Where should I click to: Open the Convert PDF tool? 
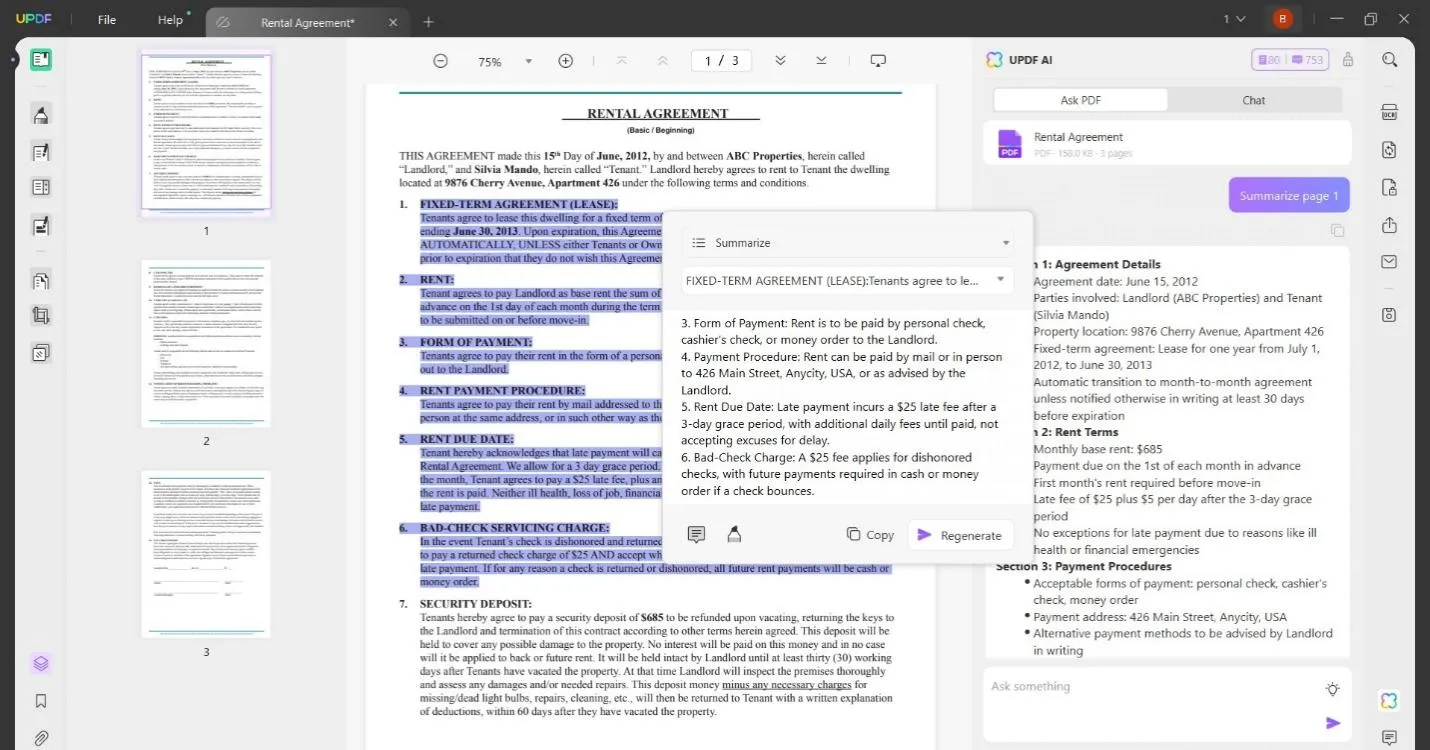click(x=1389, y=150)
